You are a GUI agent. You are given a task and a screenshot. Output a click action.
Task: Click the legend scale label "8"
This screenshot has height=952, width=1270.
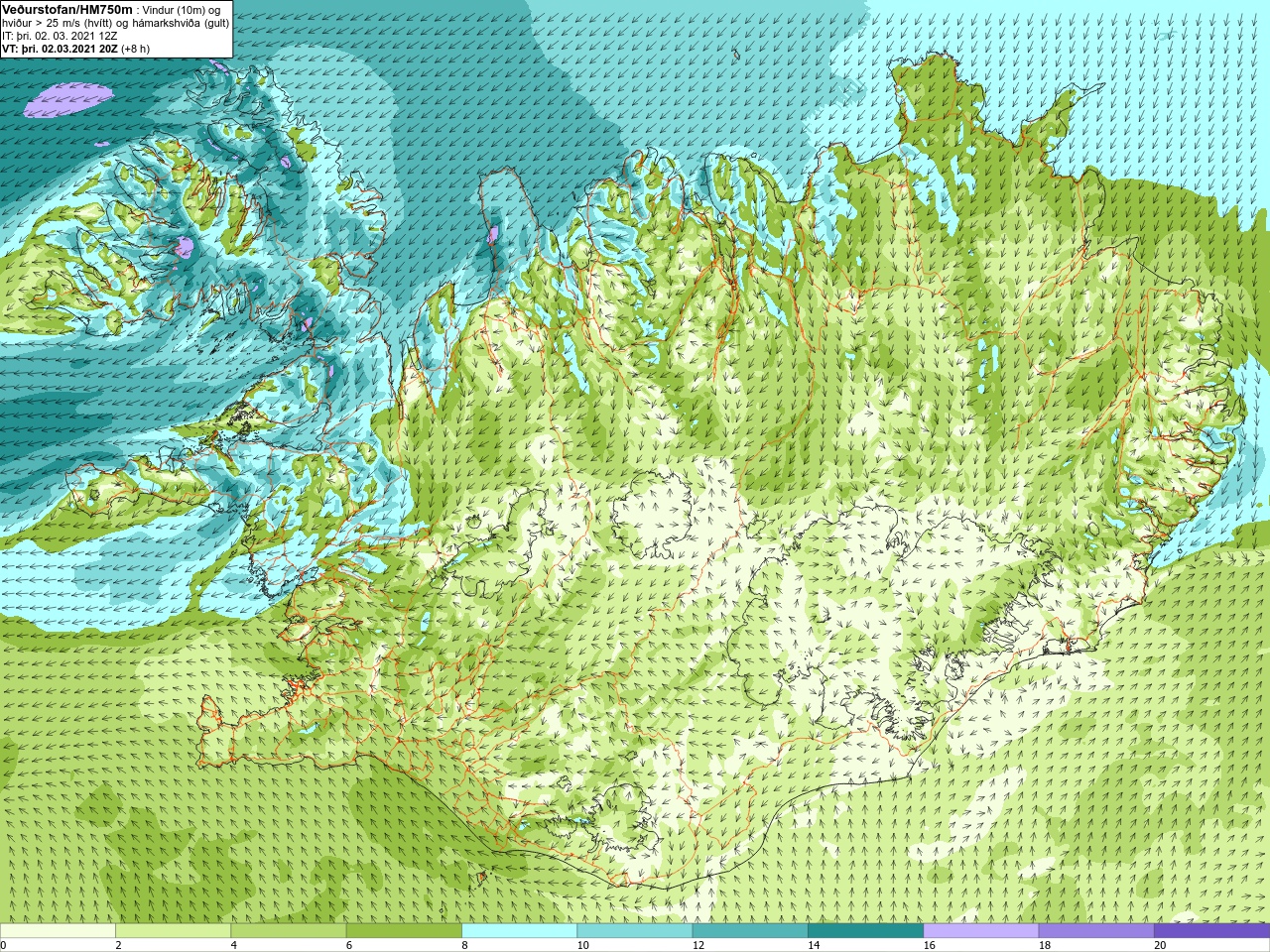[x=464, y=945]
